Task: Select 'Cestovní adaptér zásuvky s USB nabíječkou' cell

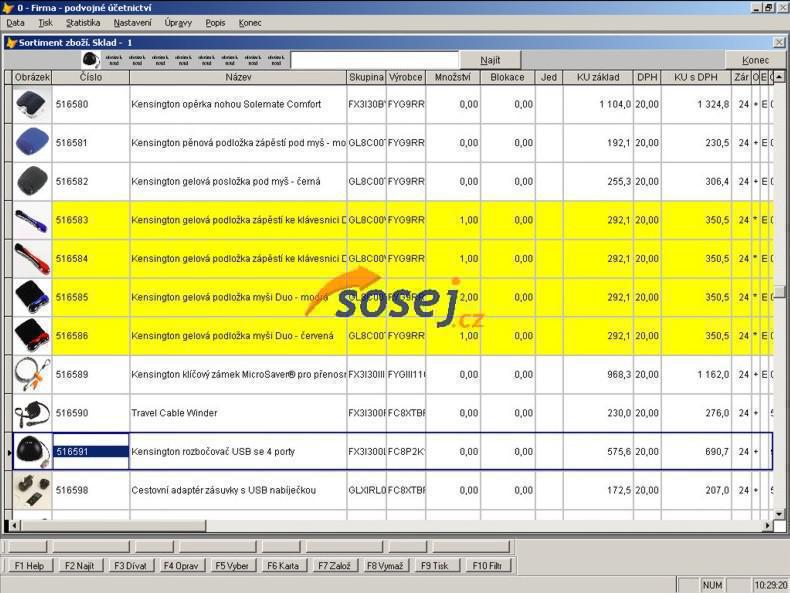Action: point(238,490)
